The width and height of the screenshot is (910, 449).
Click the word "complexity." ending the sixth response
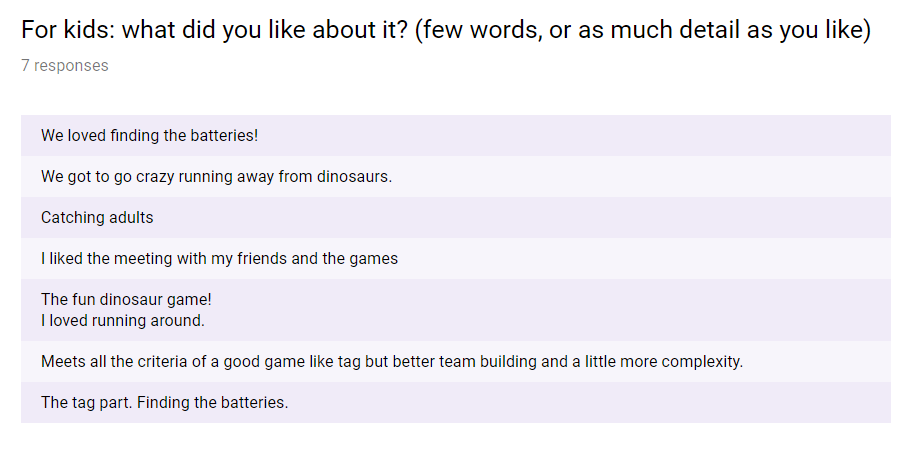pyautogui.click(x=704, y=361)
